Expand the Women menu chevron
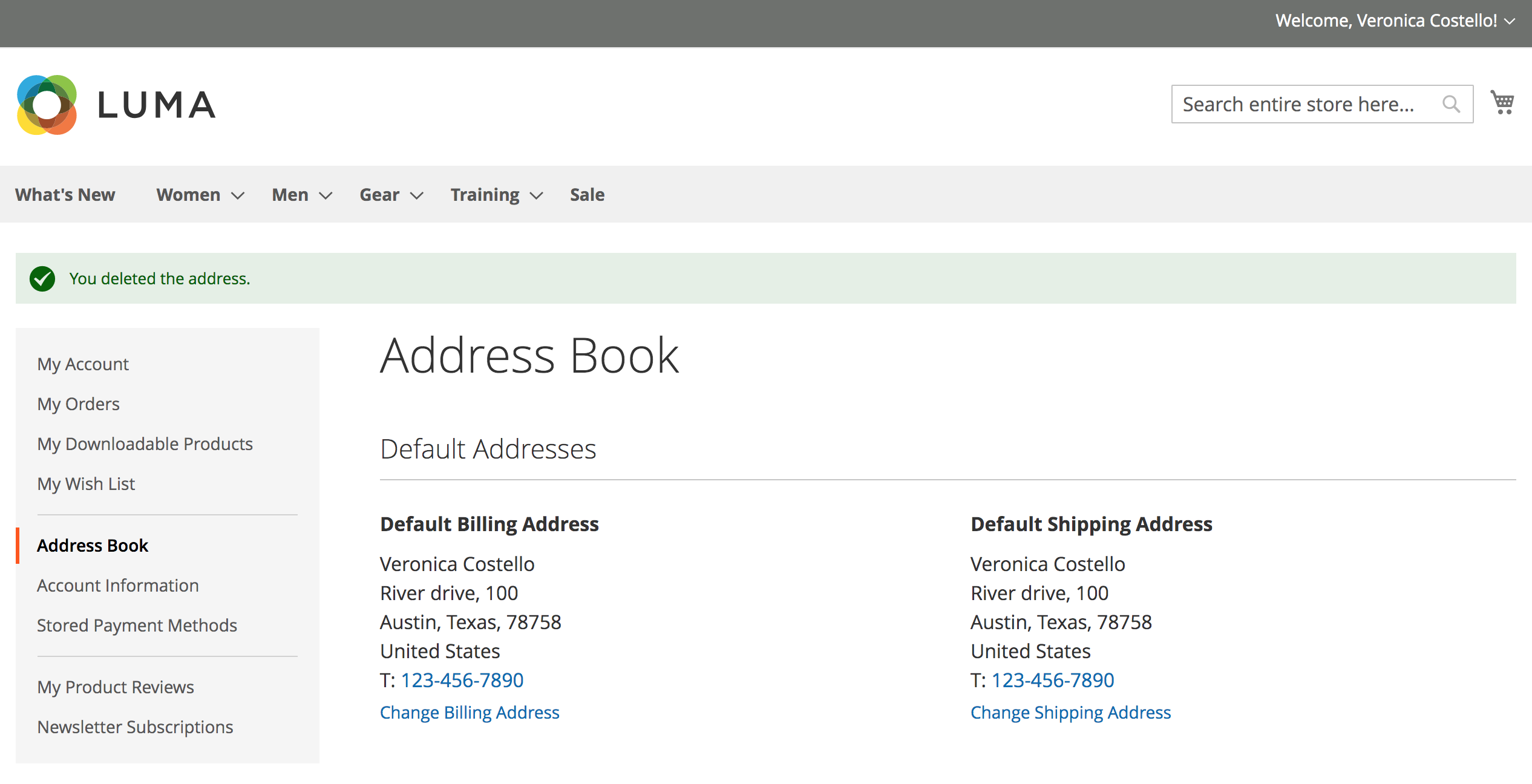Viewport: 1532px width, 784px height. [238, 195]
